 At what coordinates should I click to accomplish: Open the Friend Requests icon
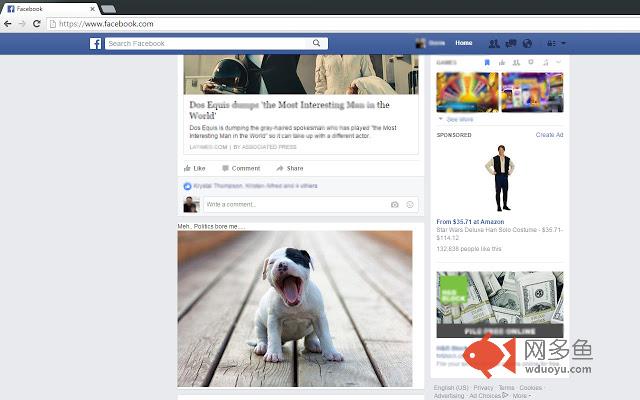click(x=494, y=43)
